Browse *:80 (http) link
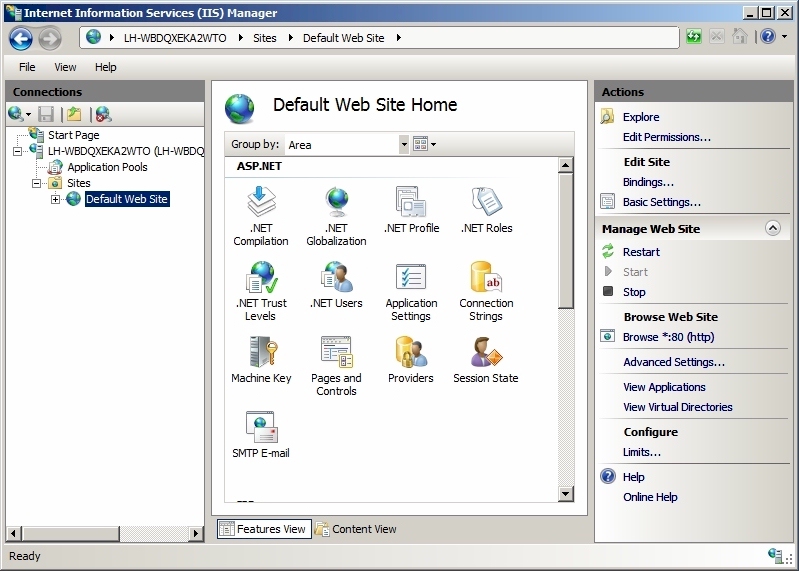Viewport: 799px width, 571px height. 668,337
